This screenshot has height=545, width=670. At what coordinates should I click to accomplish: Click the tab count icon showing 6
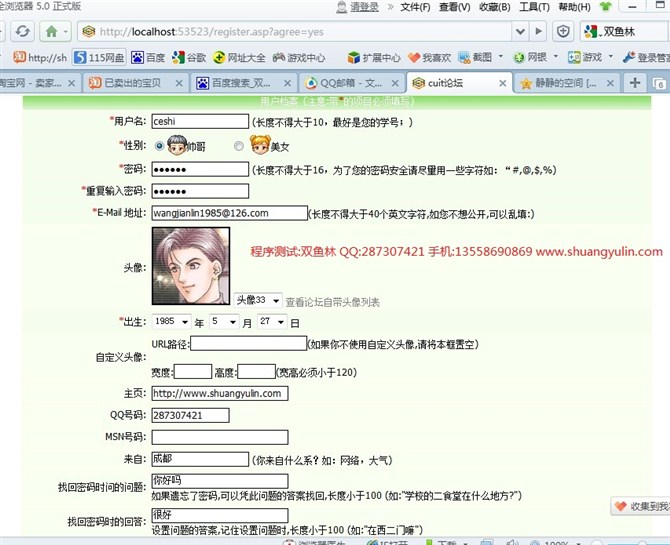[x=658, y=83]
